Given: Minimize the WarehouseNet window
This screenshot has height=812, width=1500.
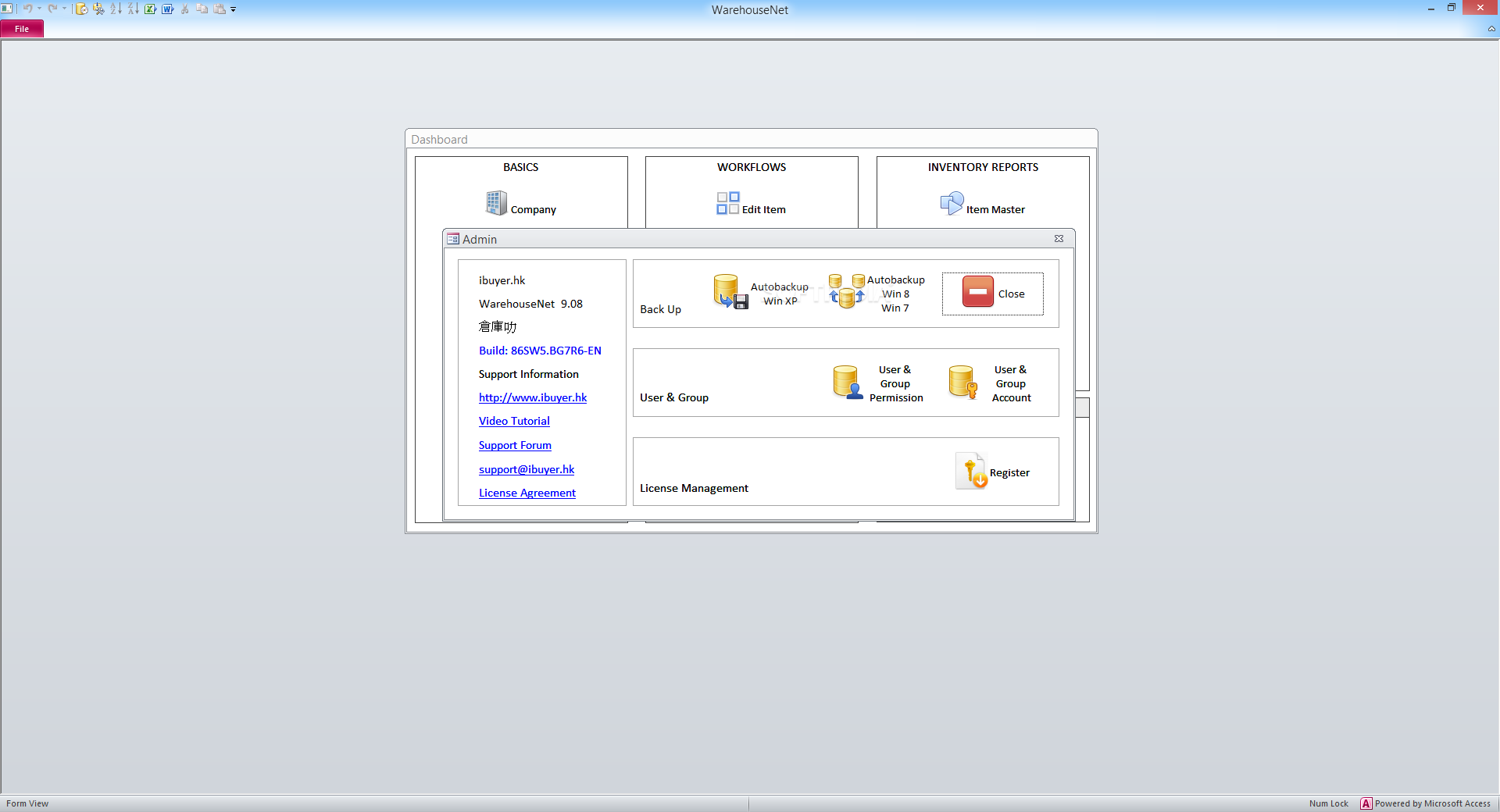Looking at the screenshot, I should (1431, 8).
